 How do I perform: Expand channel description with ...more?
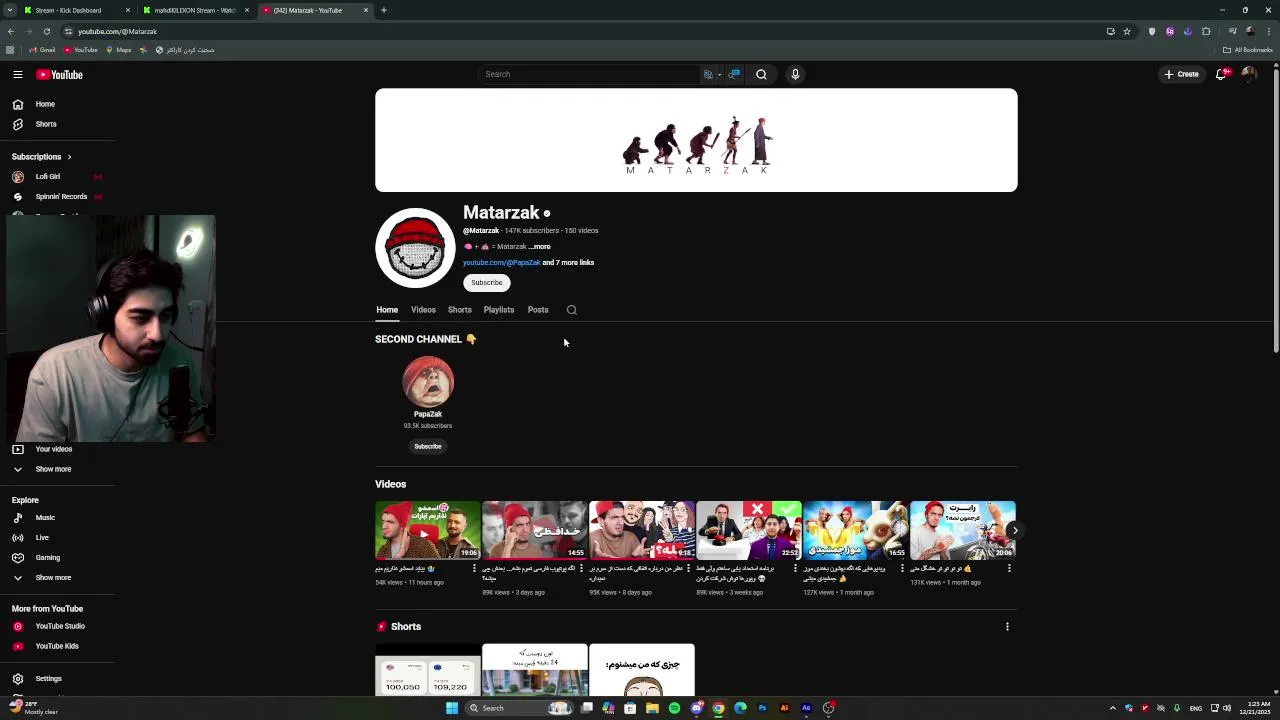(x=539, y=247)
